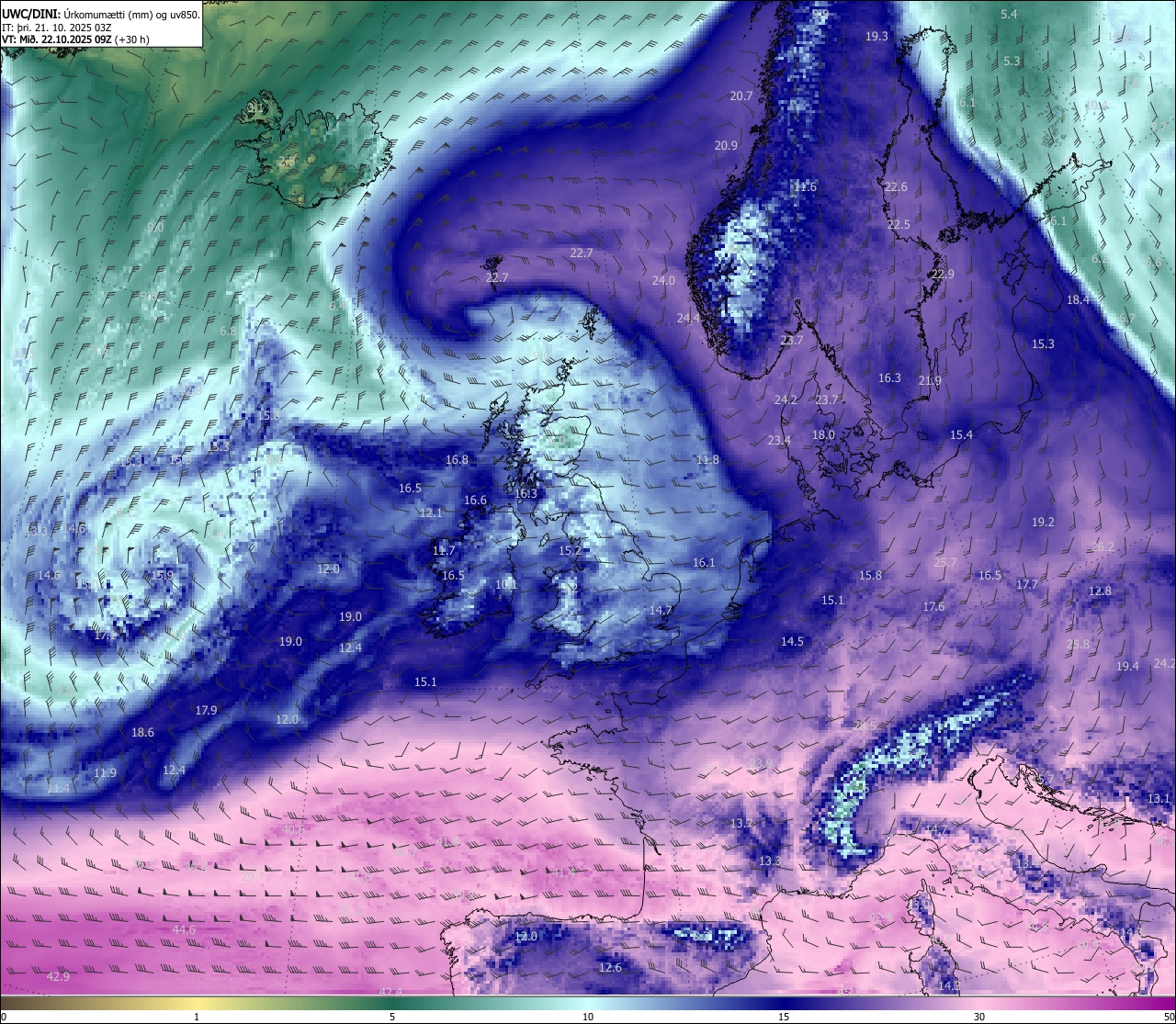
Task: Click the 50 tick on the color scale
Action: (x=1169, y=1017)
